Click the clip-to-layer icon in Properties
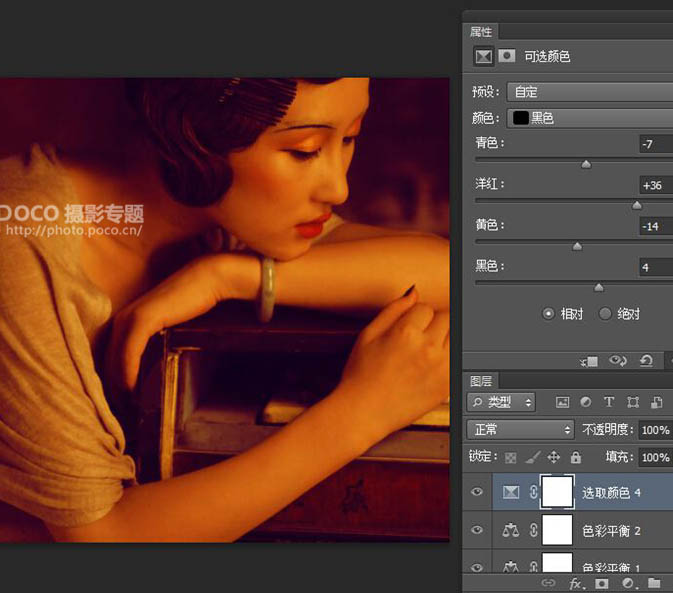The image size is (673, 593). point(589,360)
